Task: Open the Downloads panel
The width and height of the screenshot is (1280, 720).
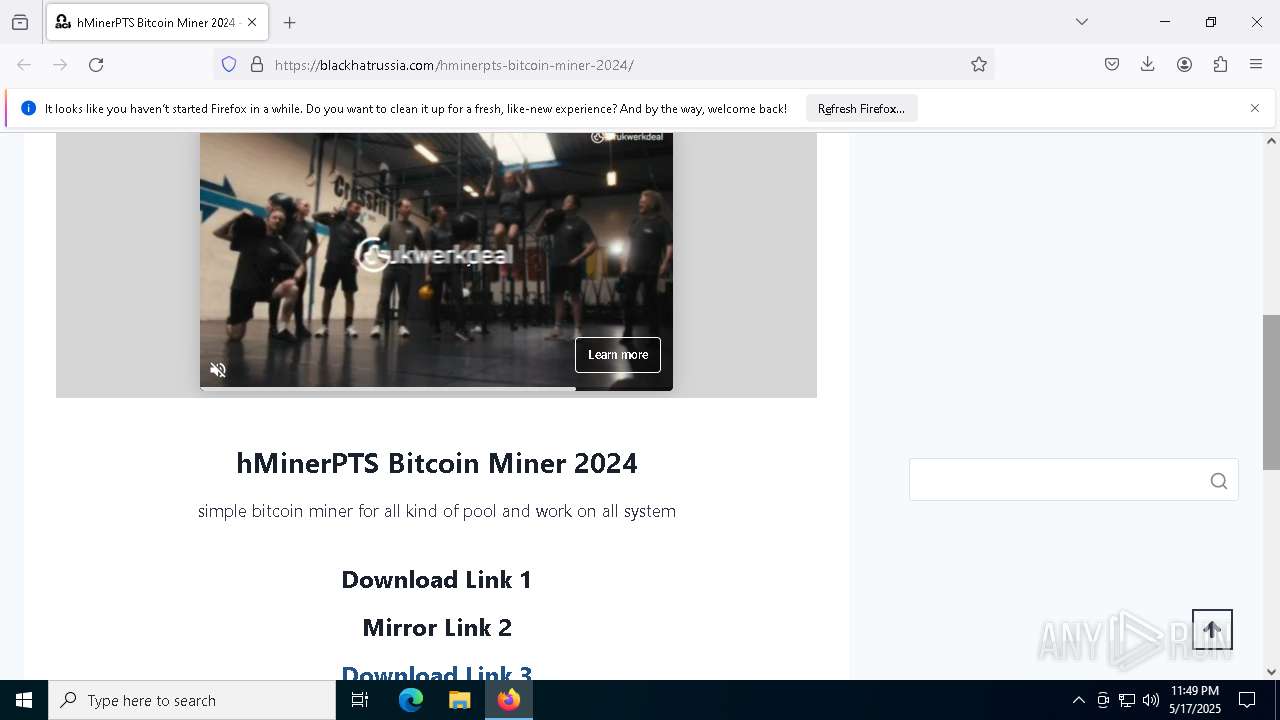Action: pyautogui.click(x=1148, y=64)
